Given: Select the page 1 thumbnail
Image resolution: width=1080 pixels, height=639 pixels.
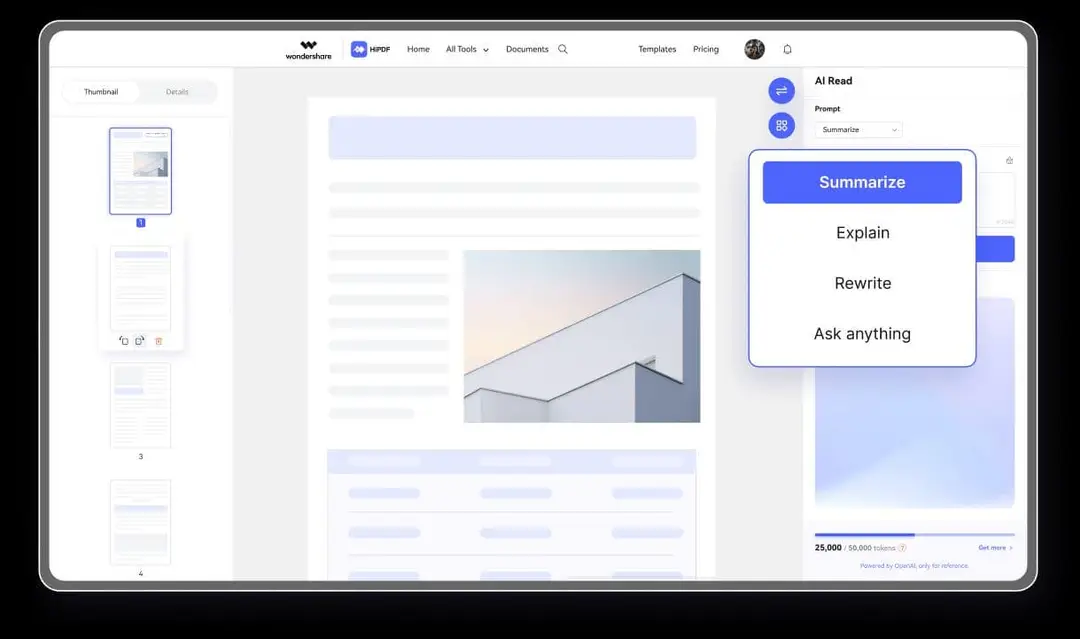Looking at the screenshot, I should click(x=141, y=171).
